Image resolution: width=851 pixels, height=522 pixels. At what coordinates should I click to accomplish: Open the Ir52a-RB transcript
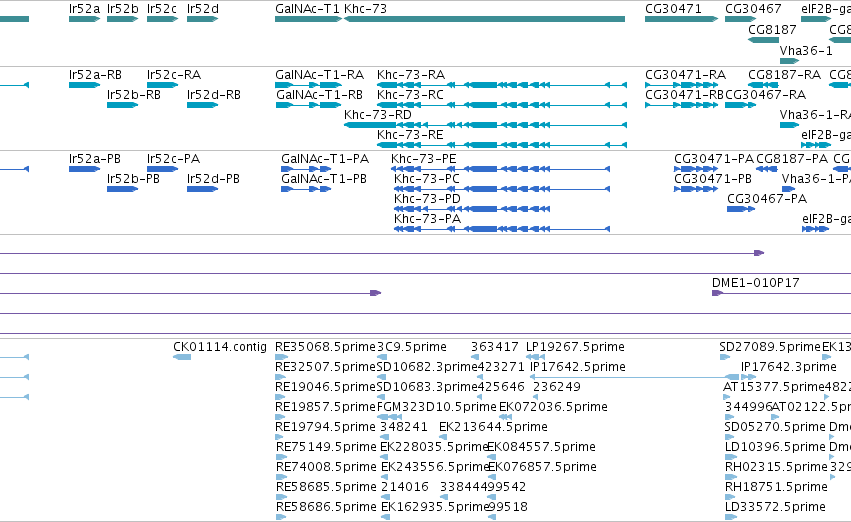pyautogui.click(x=85, y=85)
